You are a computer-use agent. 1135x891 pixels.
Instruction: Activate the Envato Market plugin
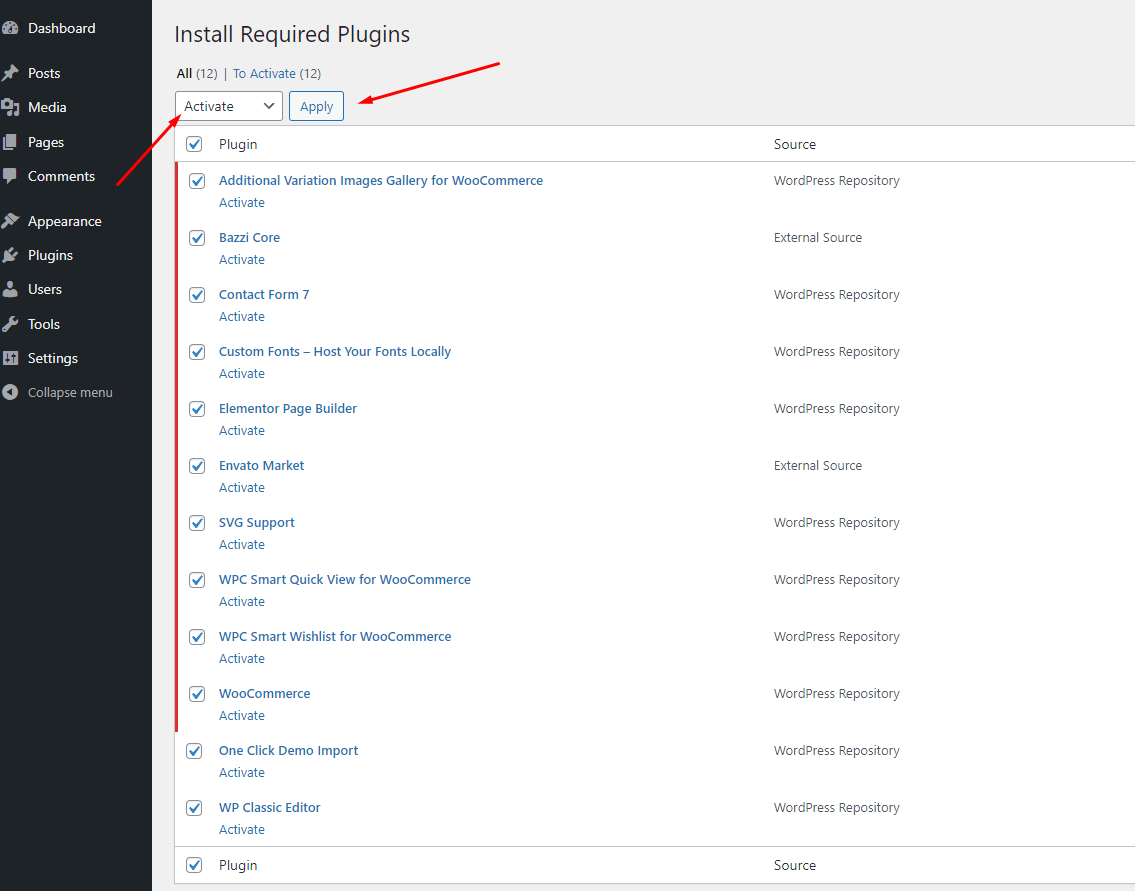coord(242,487)
